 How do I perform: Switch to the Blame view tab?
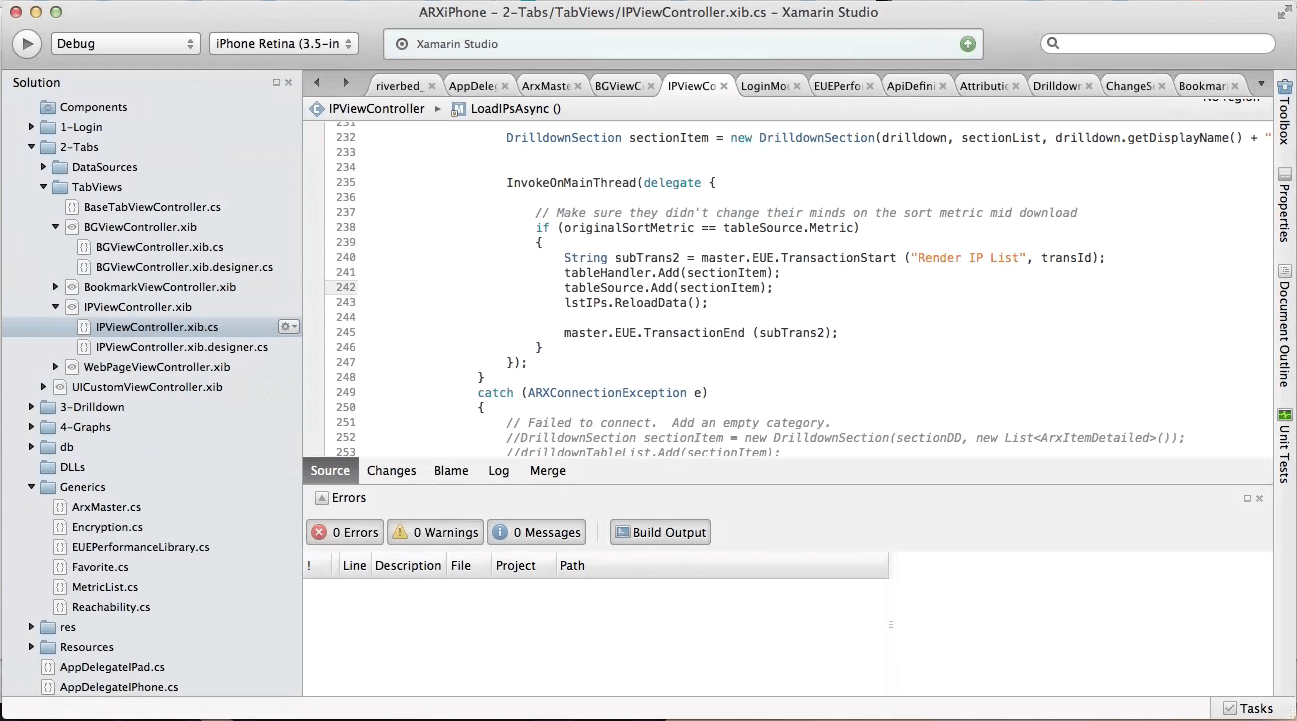point(451,470)
